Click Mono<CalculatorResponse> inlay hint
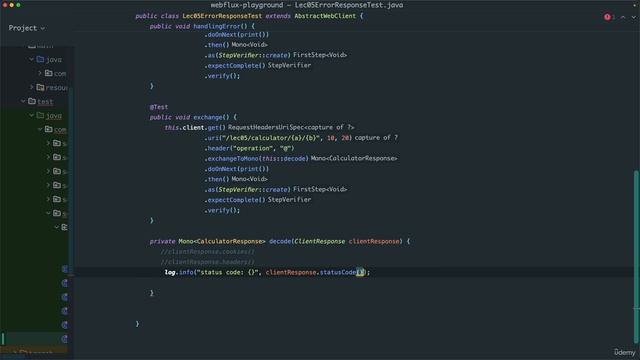 [354, 158]
